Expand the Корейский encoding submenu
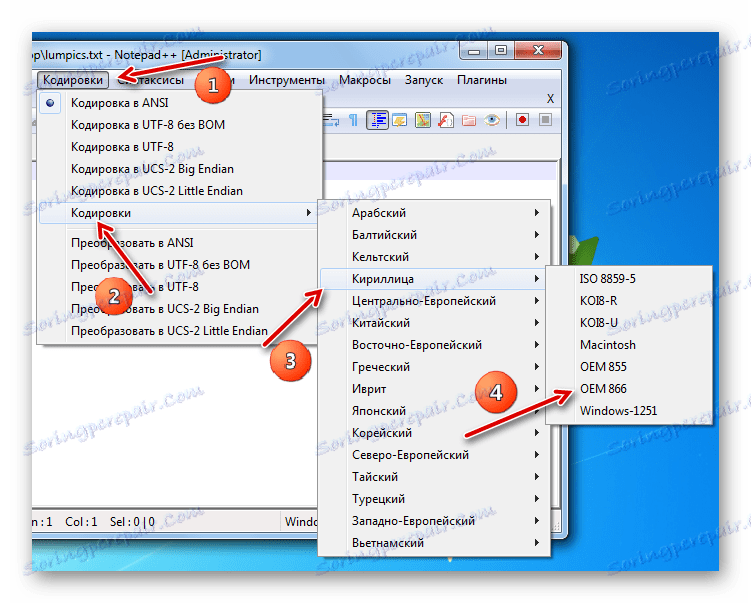 pos(434,433)
